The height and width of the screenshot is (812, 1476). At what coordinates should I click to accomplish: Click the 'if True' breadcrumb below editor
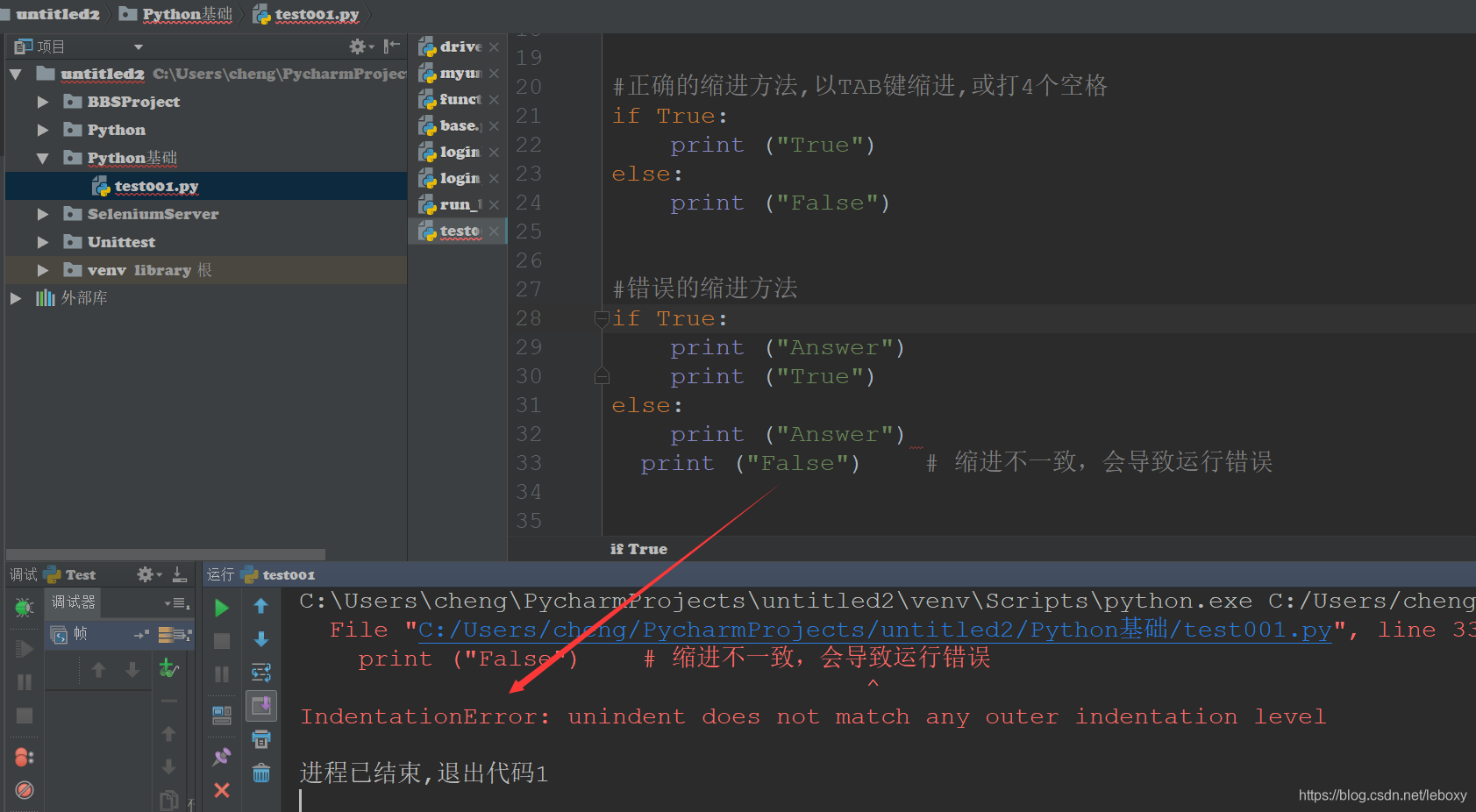point(638,549)
